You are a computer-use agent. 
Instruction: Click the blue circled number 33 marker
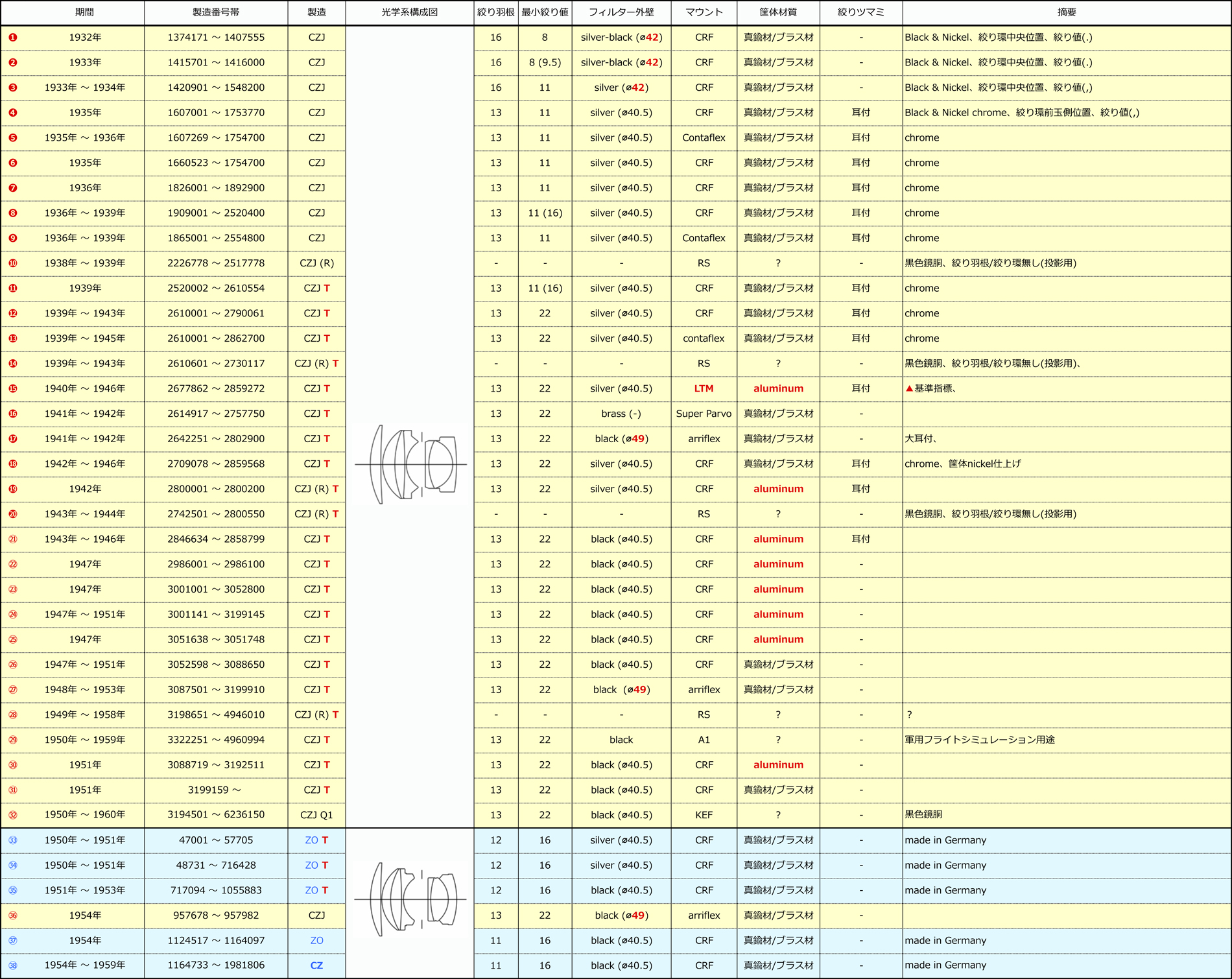[x=13, y=840]
